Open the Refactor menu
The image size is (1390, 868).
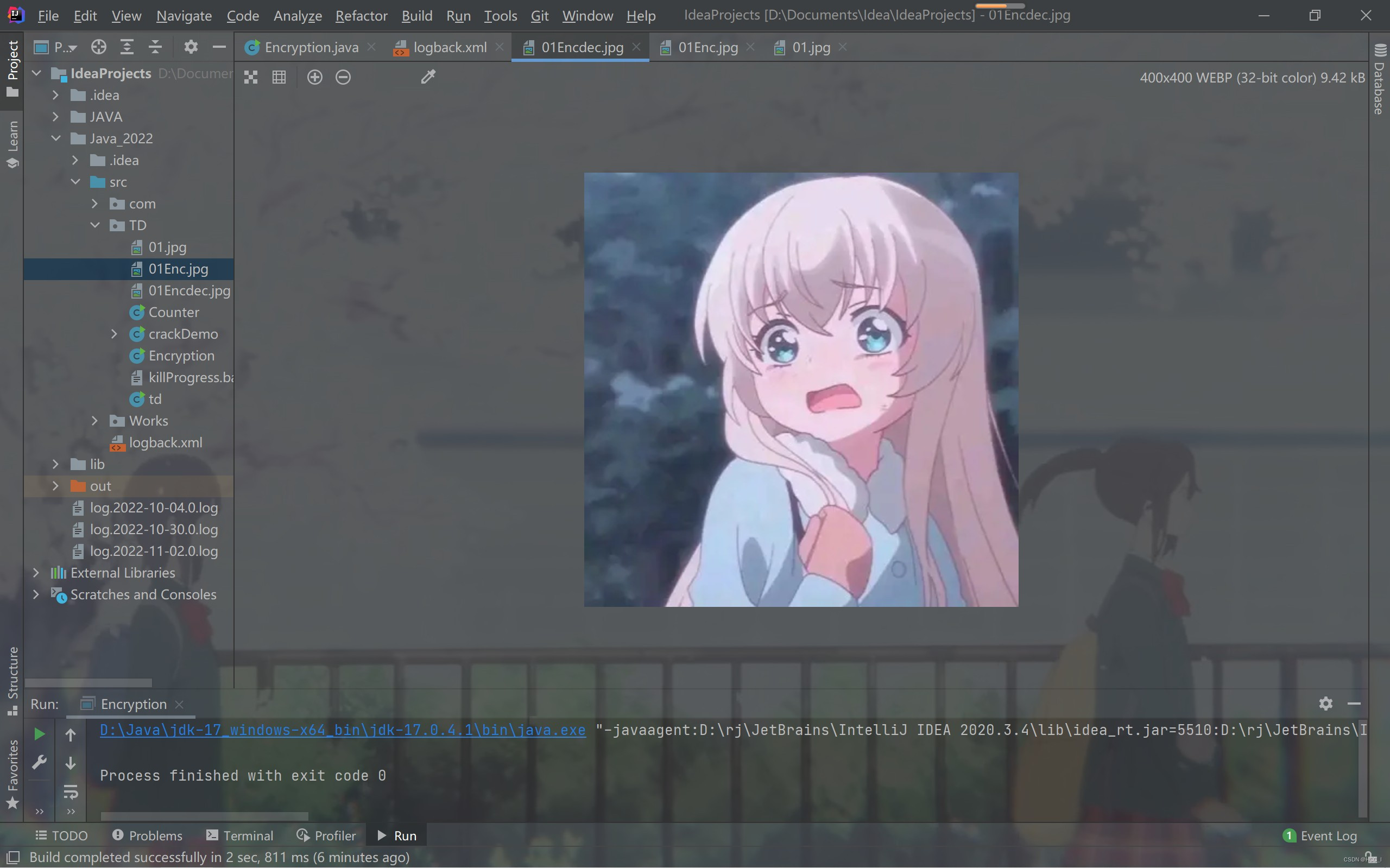pos(361,16)
